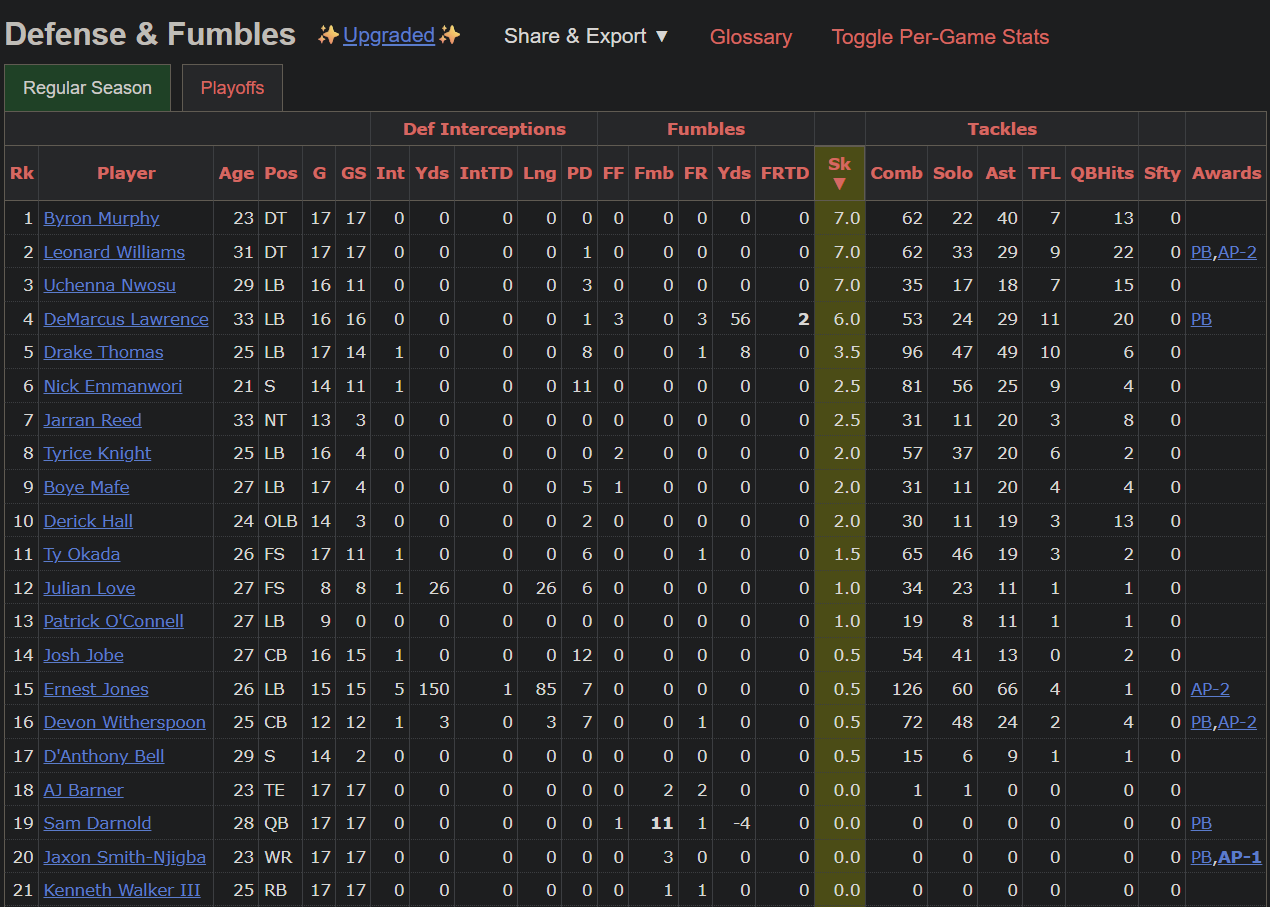Image resolution: width=1270 pixels, height=907 pixels.
Task: Sort by Age column header
Action: [x=236, y=173]
